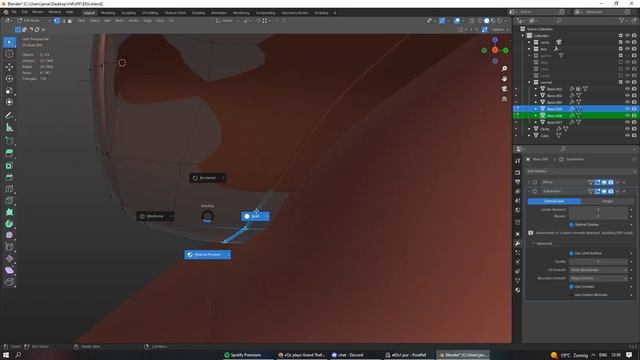Collapse the Subdivision modifier panel
This screenshot has width=640, height=360.
[x=529, y=191]
